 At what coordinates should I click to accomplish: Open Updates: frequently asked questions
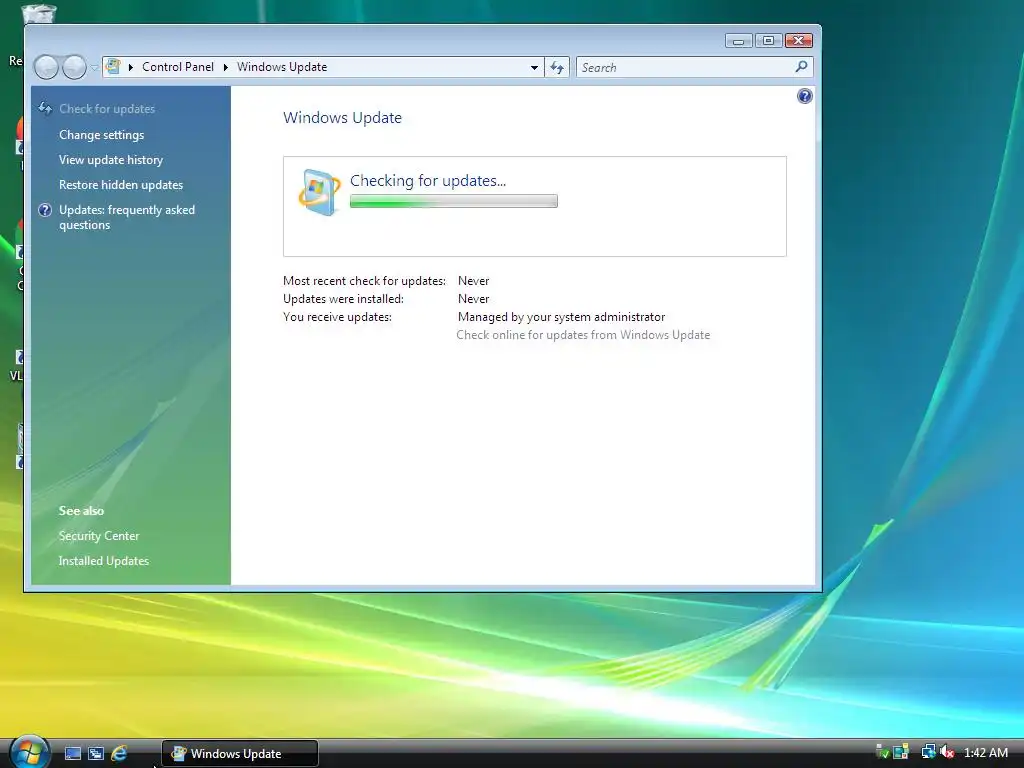pyautogui.click(x=127, y=217)
